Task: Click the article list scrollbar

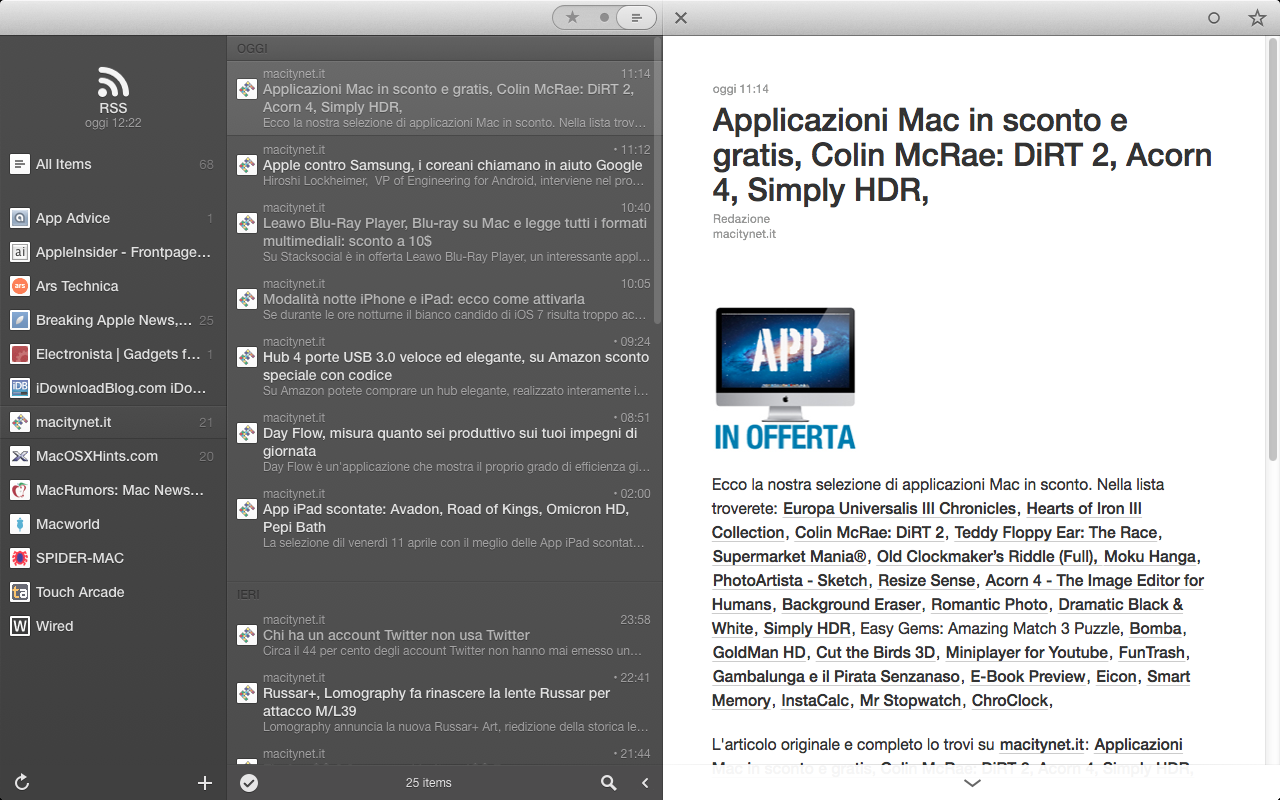Action: point(657,180)
